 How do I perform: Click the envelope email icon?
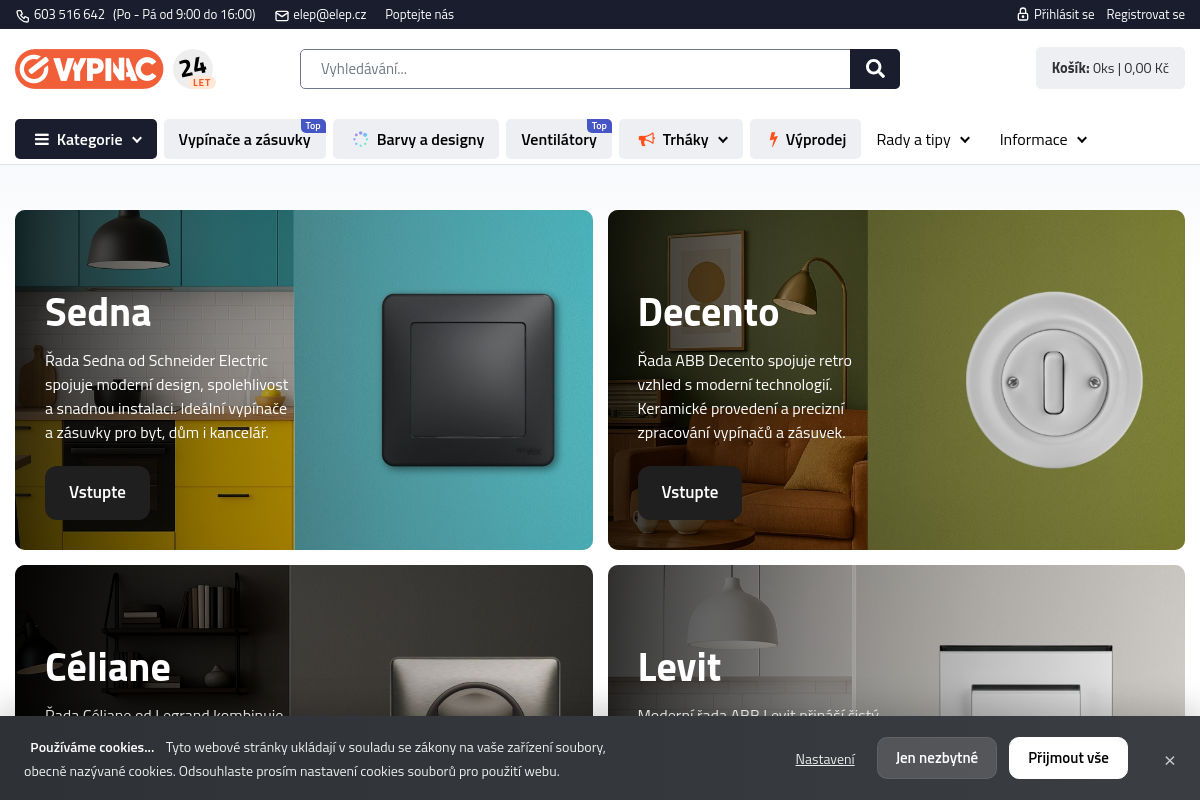[282, 15]
